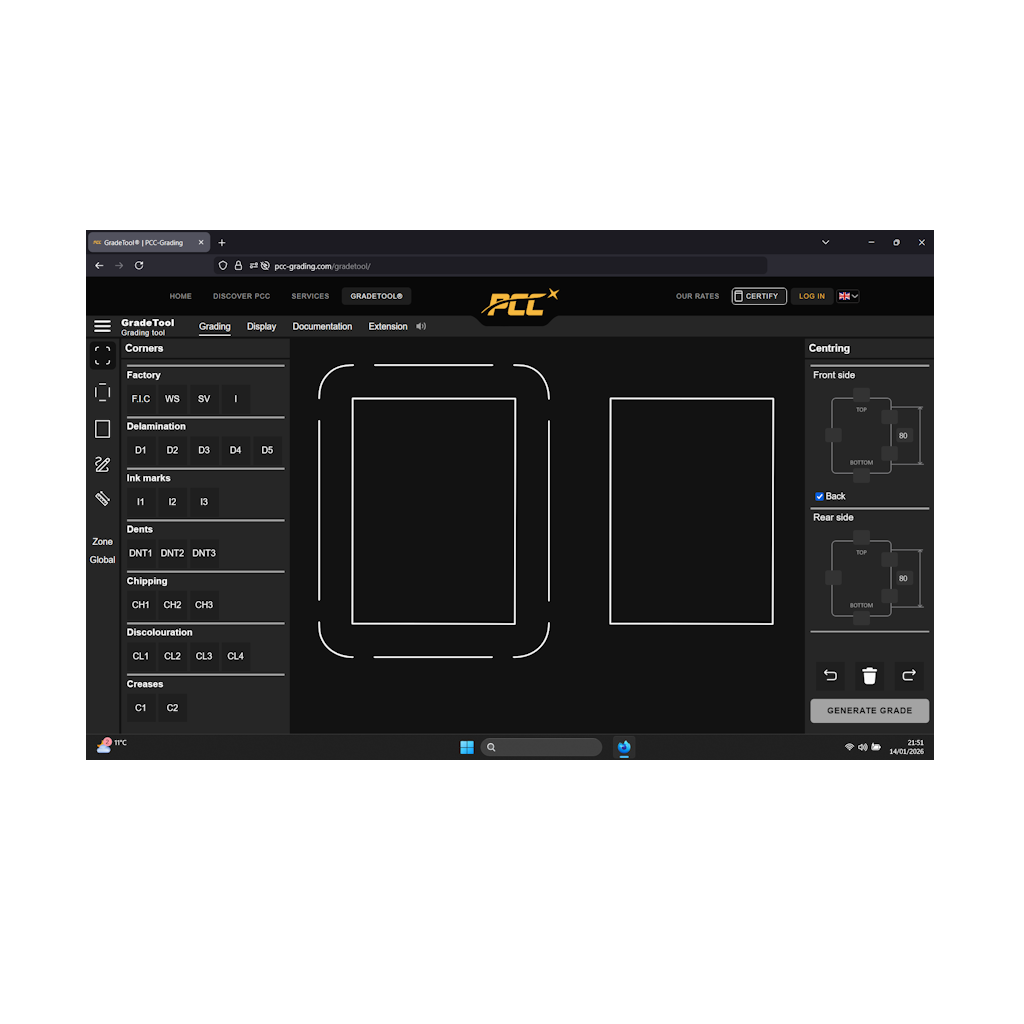Select the C2 crease button
This screenshot has width=1024, height=1024.
coord(172,708)
